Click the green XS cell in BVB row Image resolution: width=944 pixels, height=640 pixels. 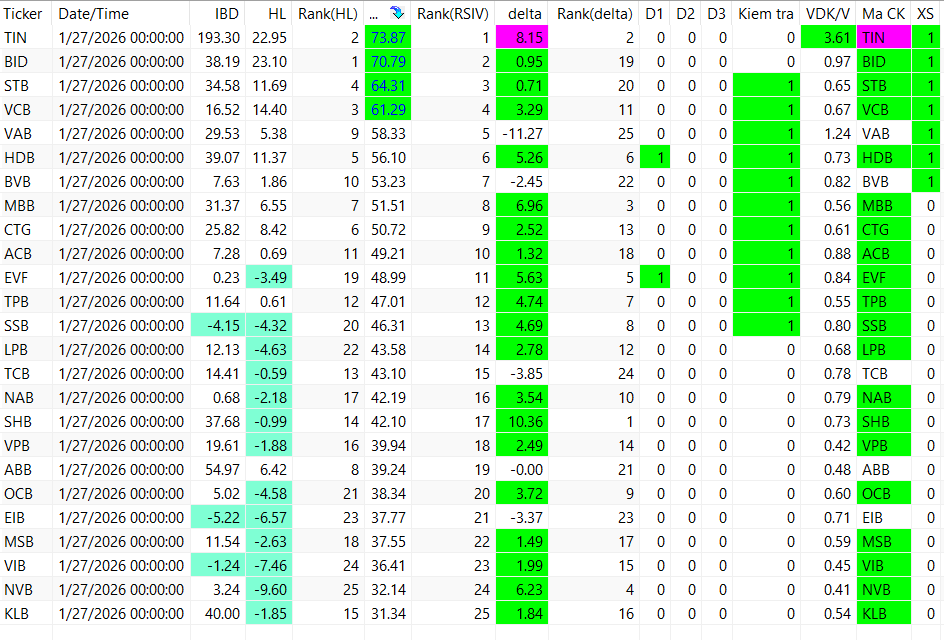click(925, 182)
